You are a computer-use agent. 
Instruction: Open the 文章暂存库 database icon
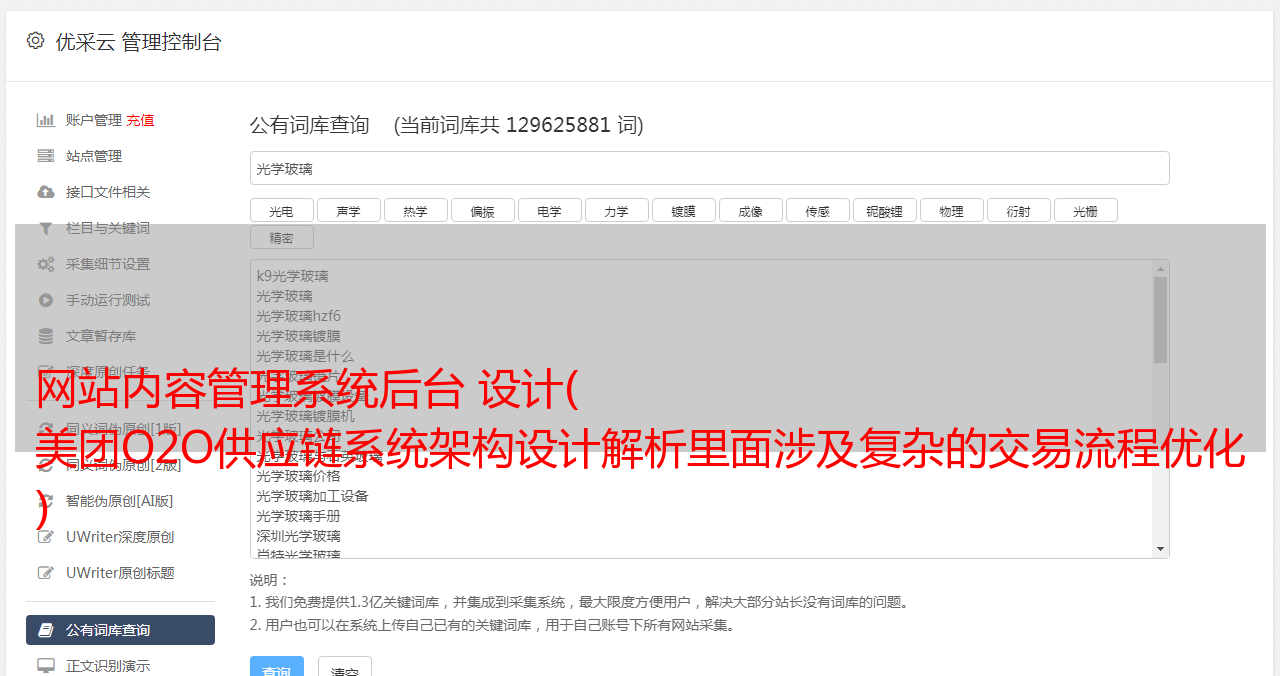tap(46, 336)
